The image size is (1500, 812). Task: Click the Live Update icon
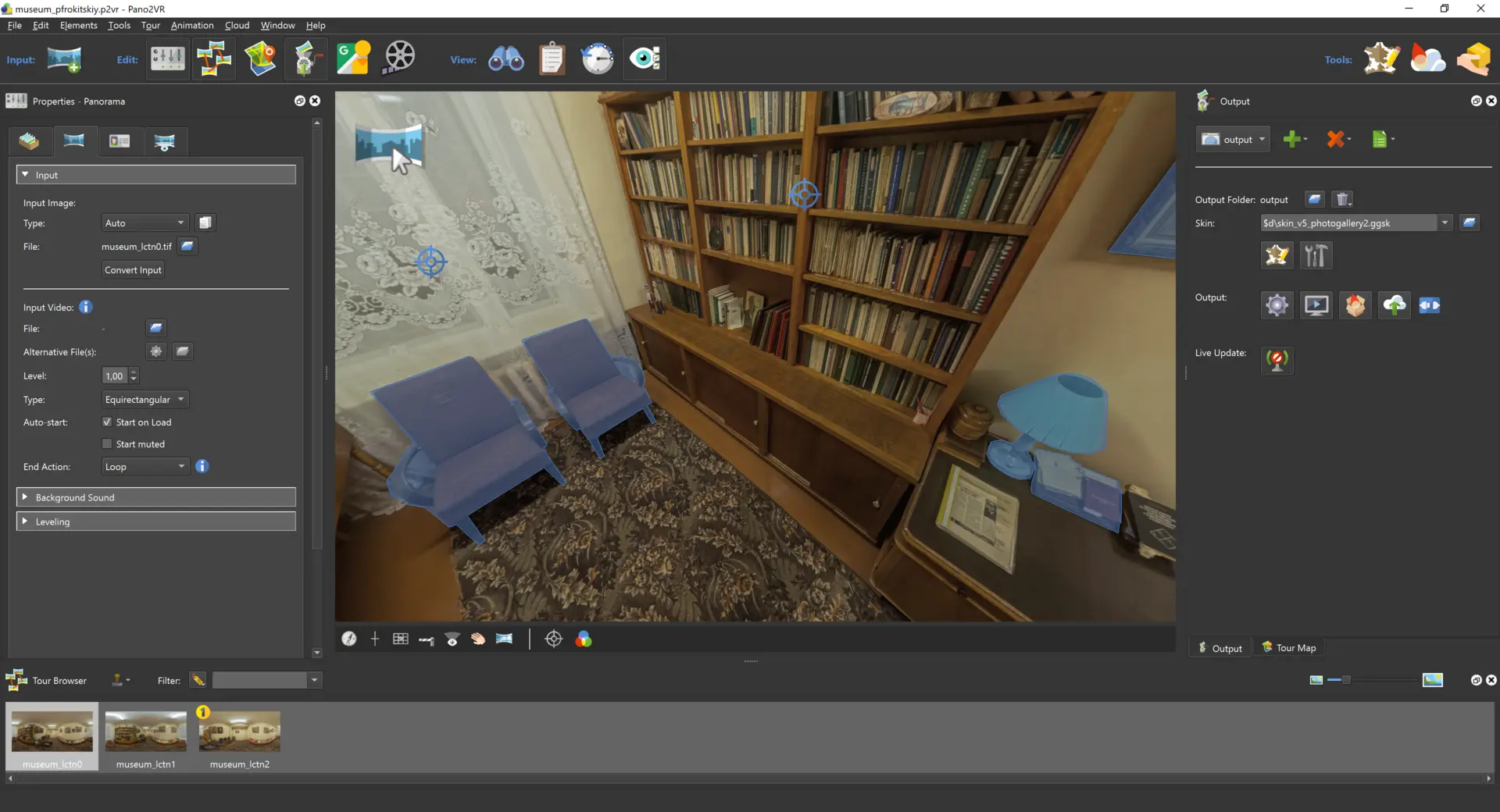pyautogui.click(x=1277, y=360)
